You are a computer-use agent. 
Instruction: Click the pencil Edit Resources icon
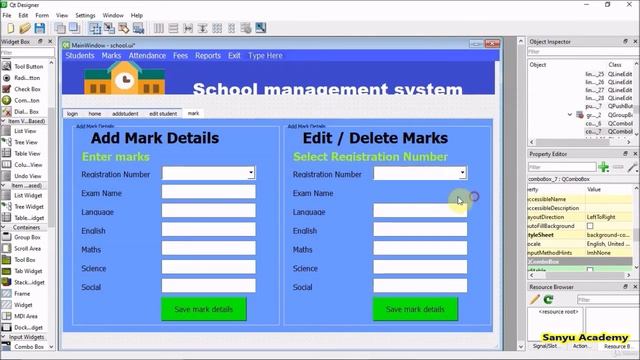535,300
